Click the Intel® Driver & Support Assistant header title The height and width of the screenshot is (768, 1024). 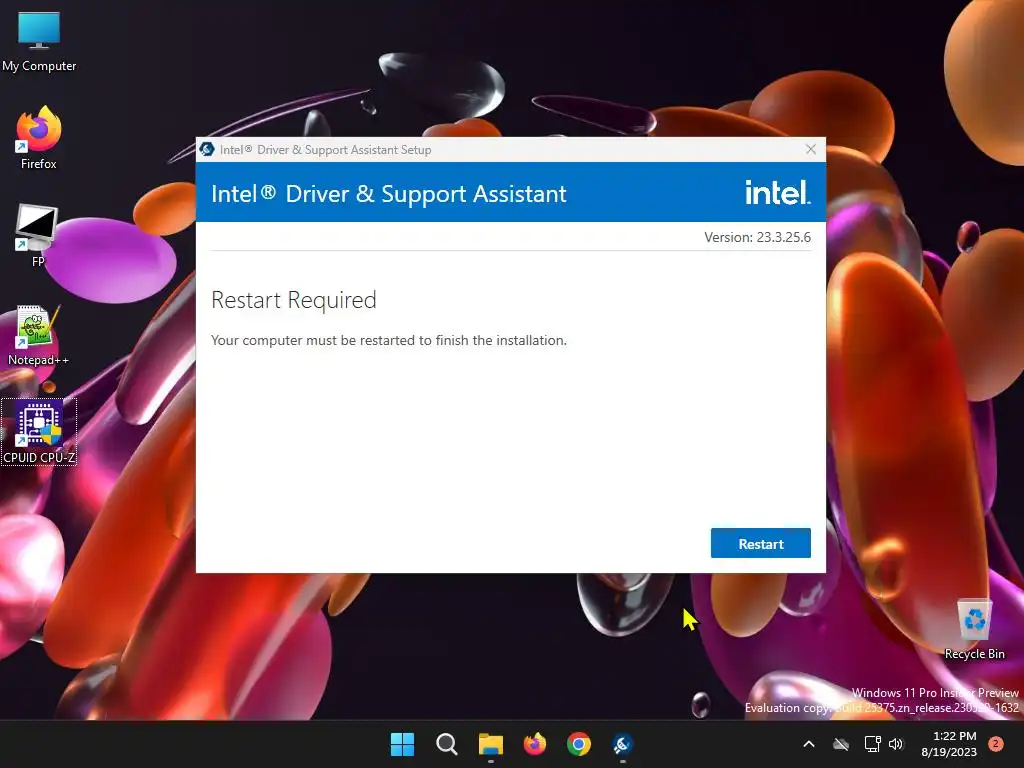click(389, 194)
